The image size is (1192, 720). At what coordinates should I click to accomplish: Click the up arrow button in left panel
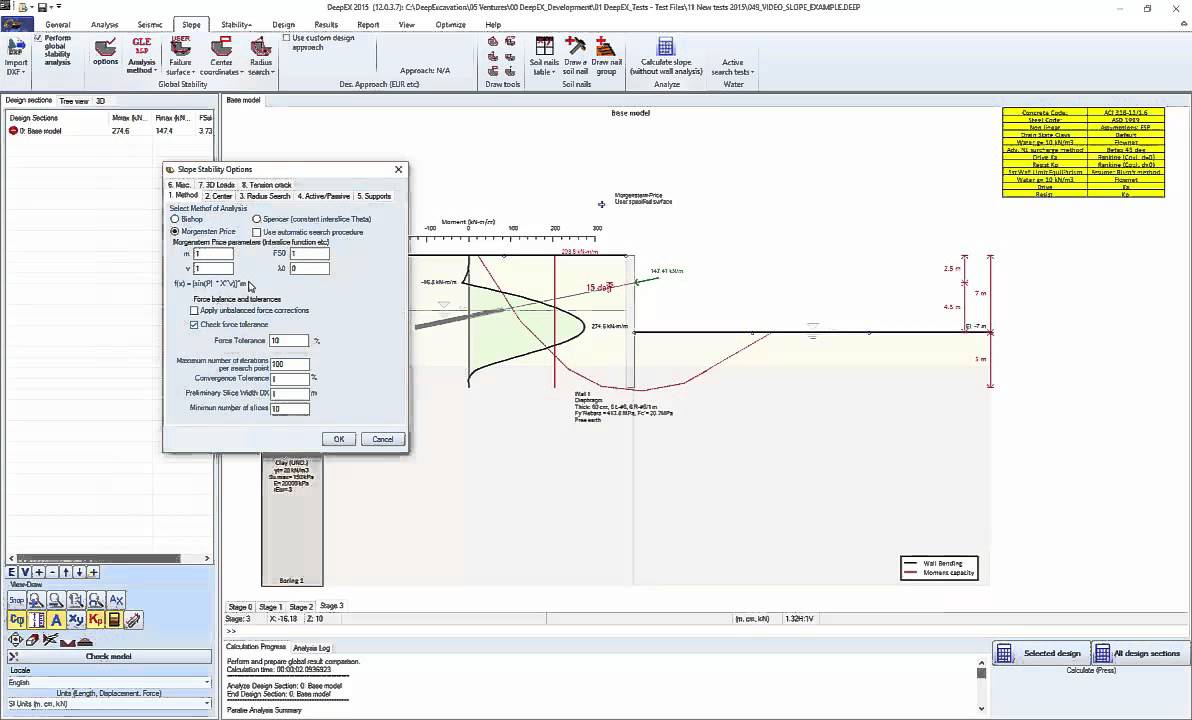(65, 573)
